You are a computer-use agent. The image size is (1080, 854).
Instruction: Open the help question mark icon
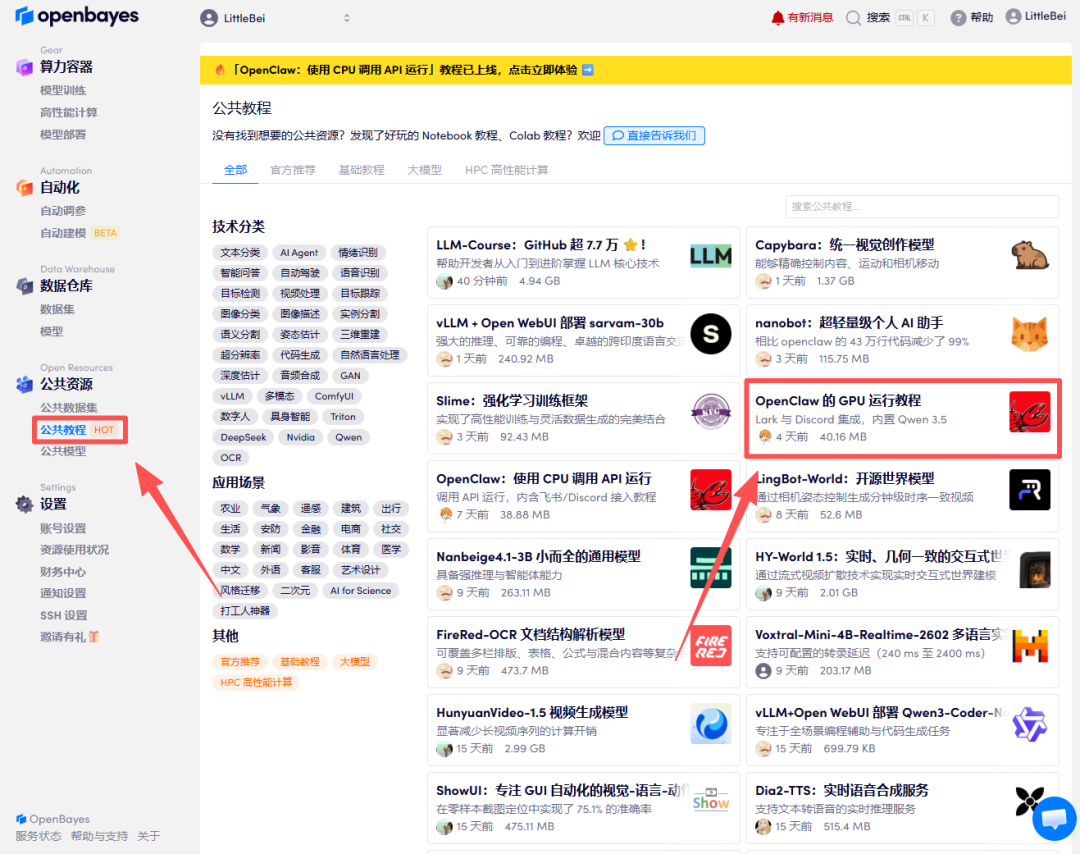[x=958, y=18]
